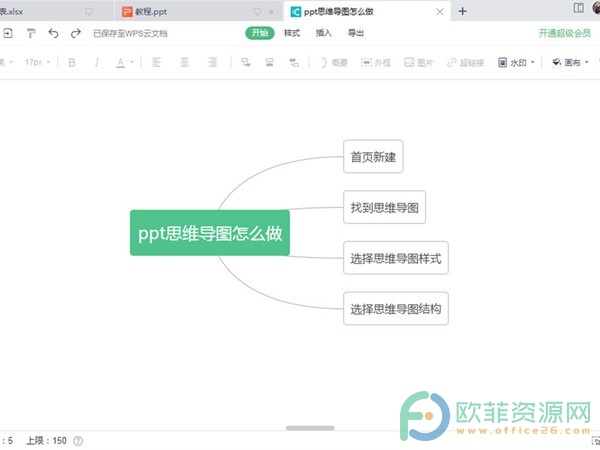The width and height of the screenshot is (600, 450).
Task: Insert a child topic icon
Action: (x=246, y=62)
